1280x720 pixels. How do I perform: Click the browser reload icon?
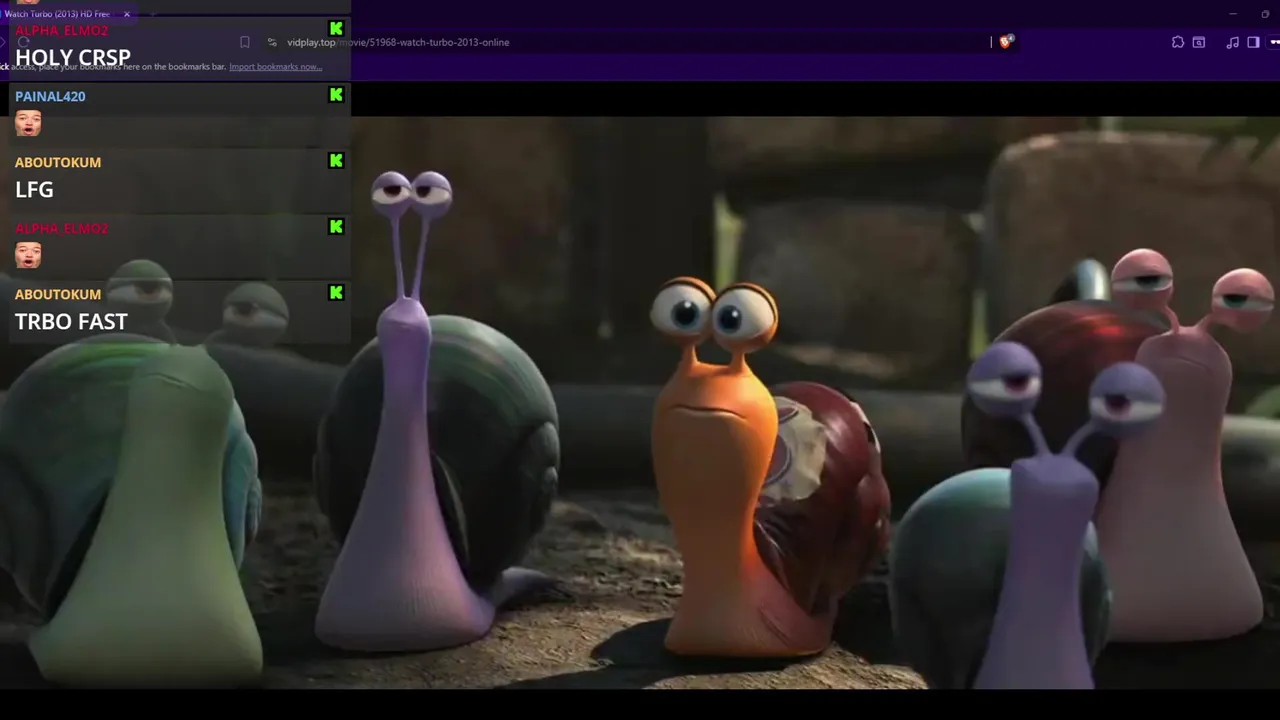(23, 42)
